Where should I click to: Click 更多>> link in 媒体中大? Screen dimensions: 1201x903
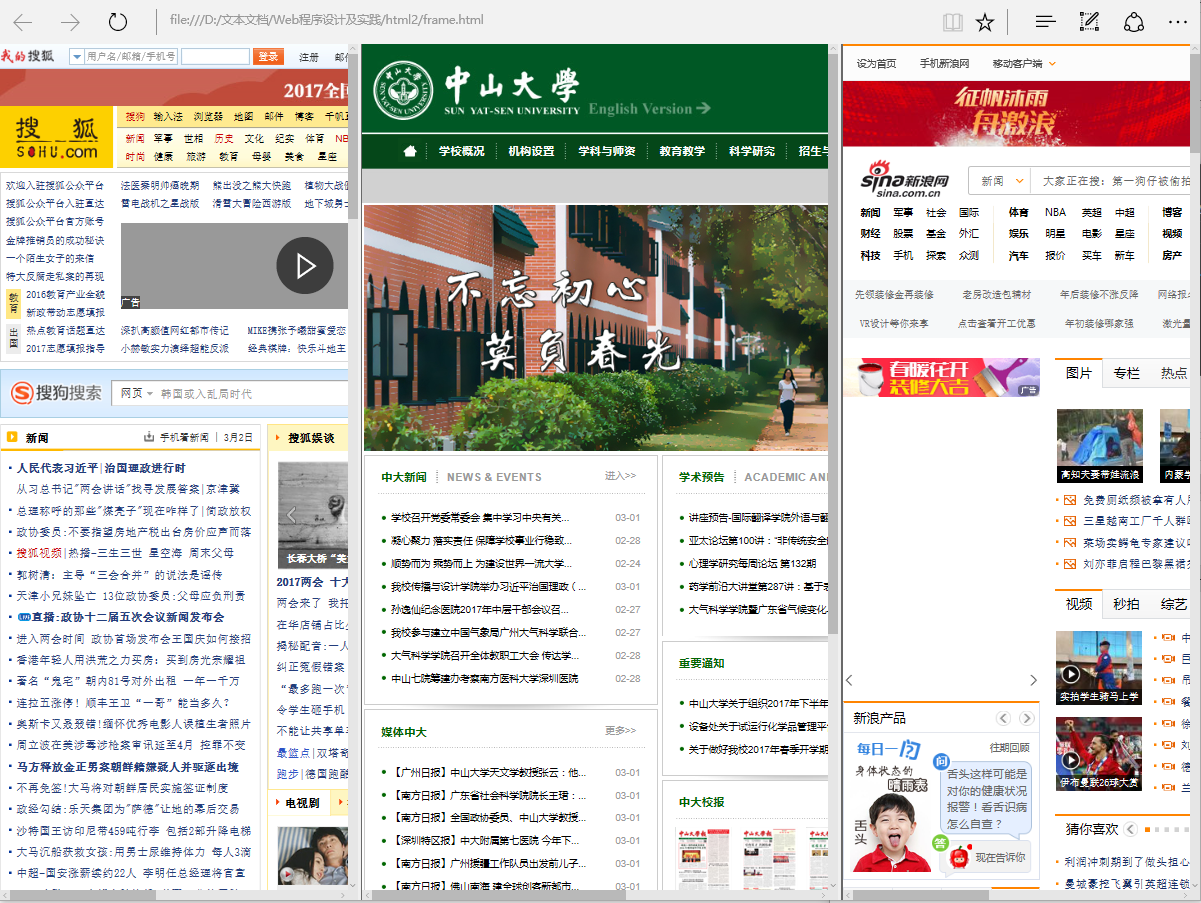pos(620,731)
